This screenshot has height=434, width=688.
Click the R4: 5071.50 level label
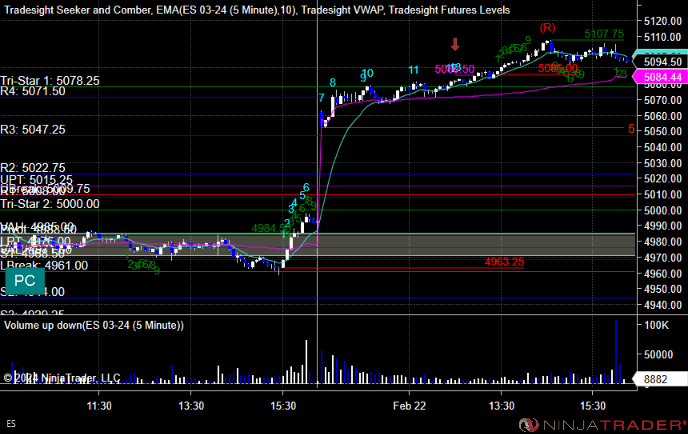[33, 91]
